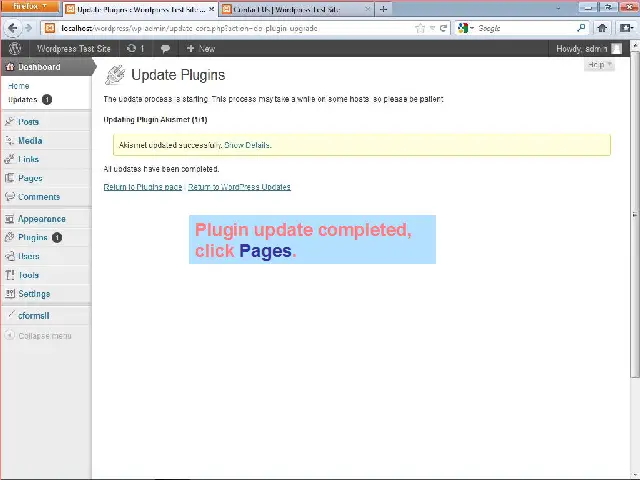This screenshot has height=480, width=640.
Task: Open the cformsII menu
Action: (34, 316)
